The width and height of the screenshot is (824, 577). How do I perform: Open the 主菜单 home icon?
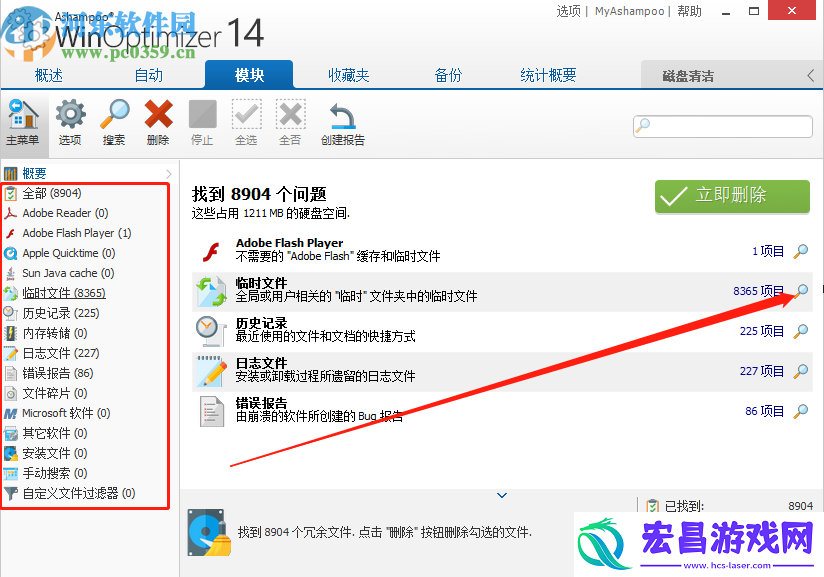23,115
